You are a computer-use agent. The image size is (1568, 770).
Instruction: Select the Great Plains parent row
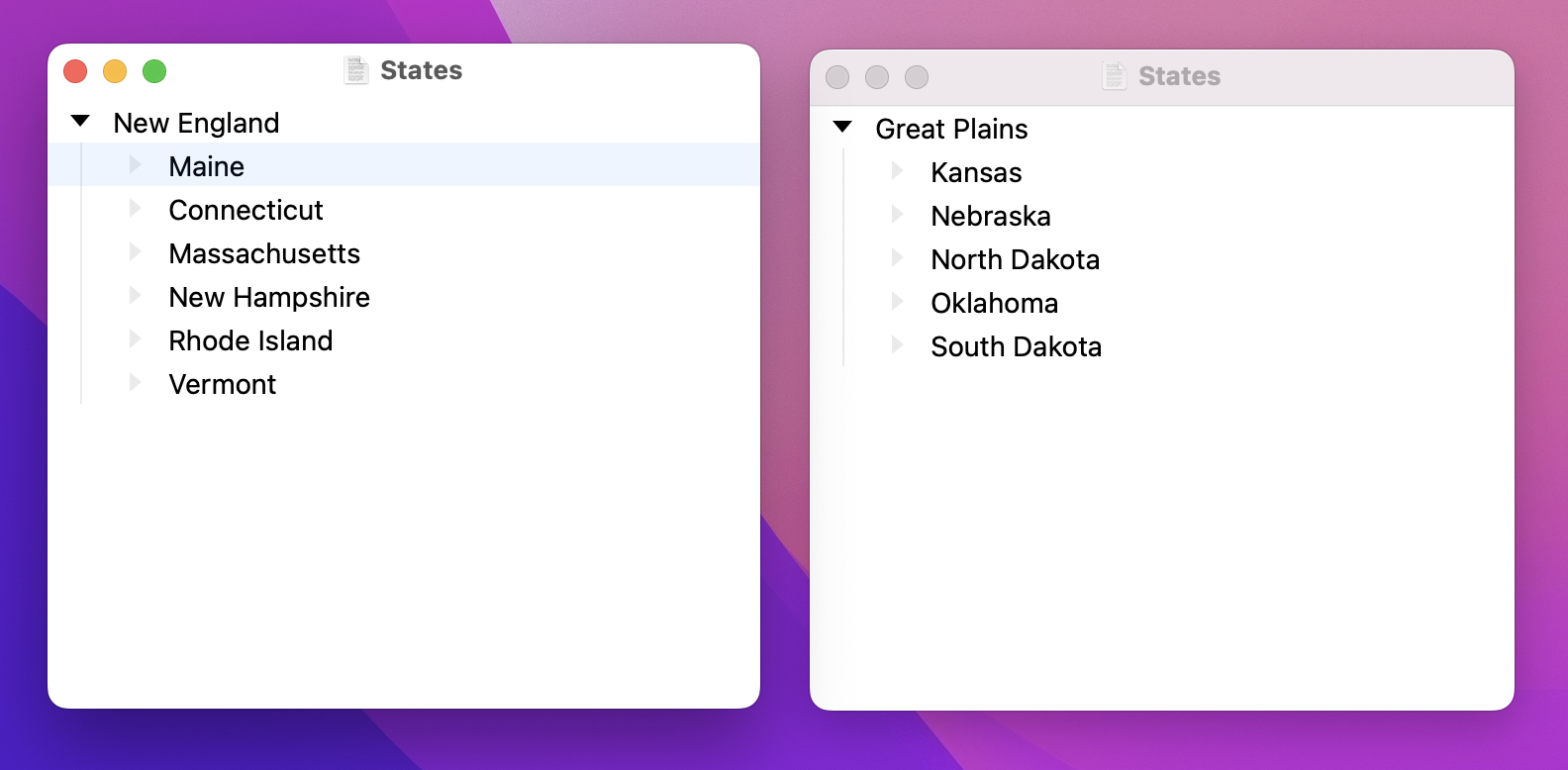tap(1162, 129)
